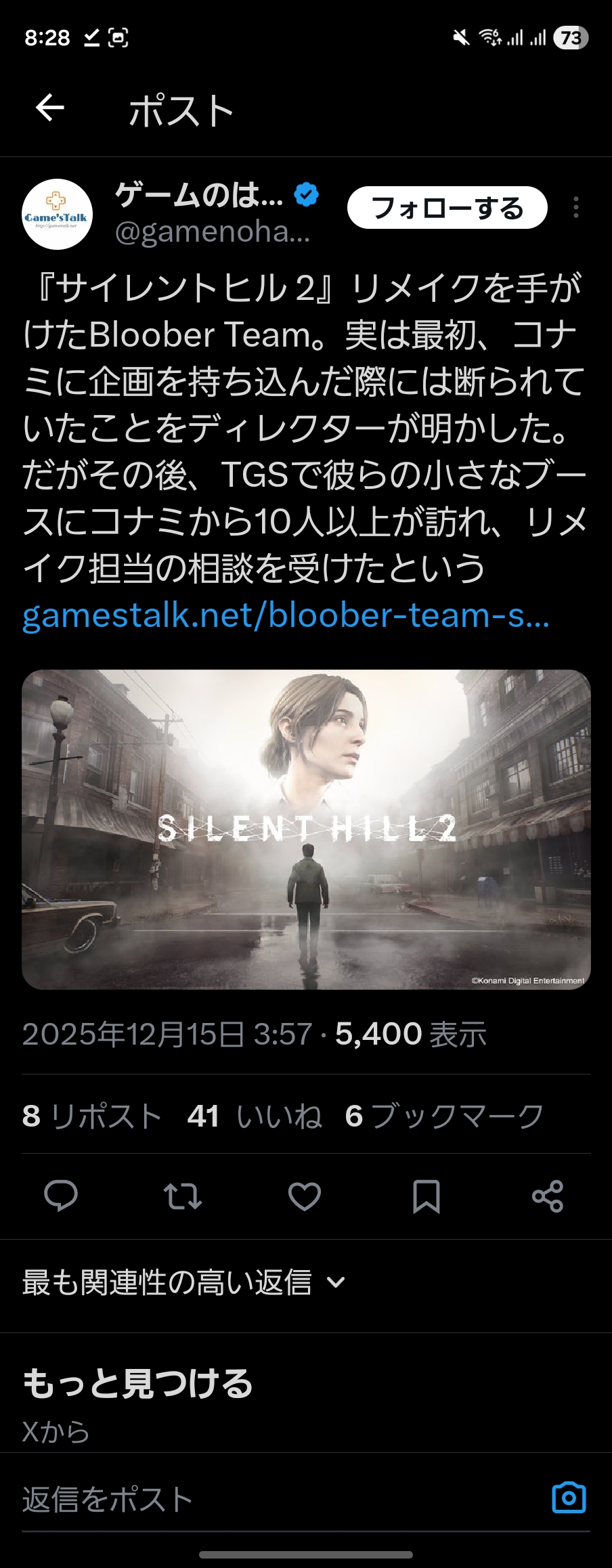View the 8 リポスト list
The height and width of the screenshot is (1568, 612).
(92, 1116)
